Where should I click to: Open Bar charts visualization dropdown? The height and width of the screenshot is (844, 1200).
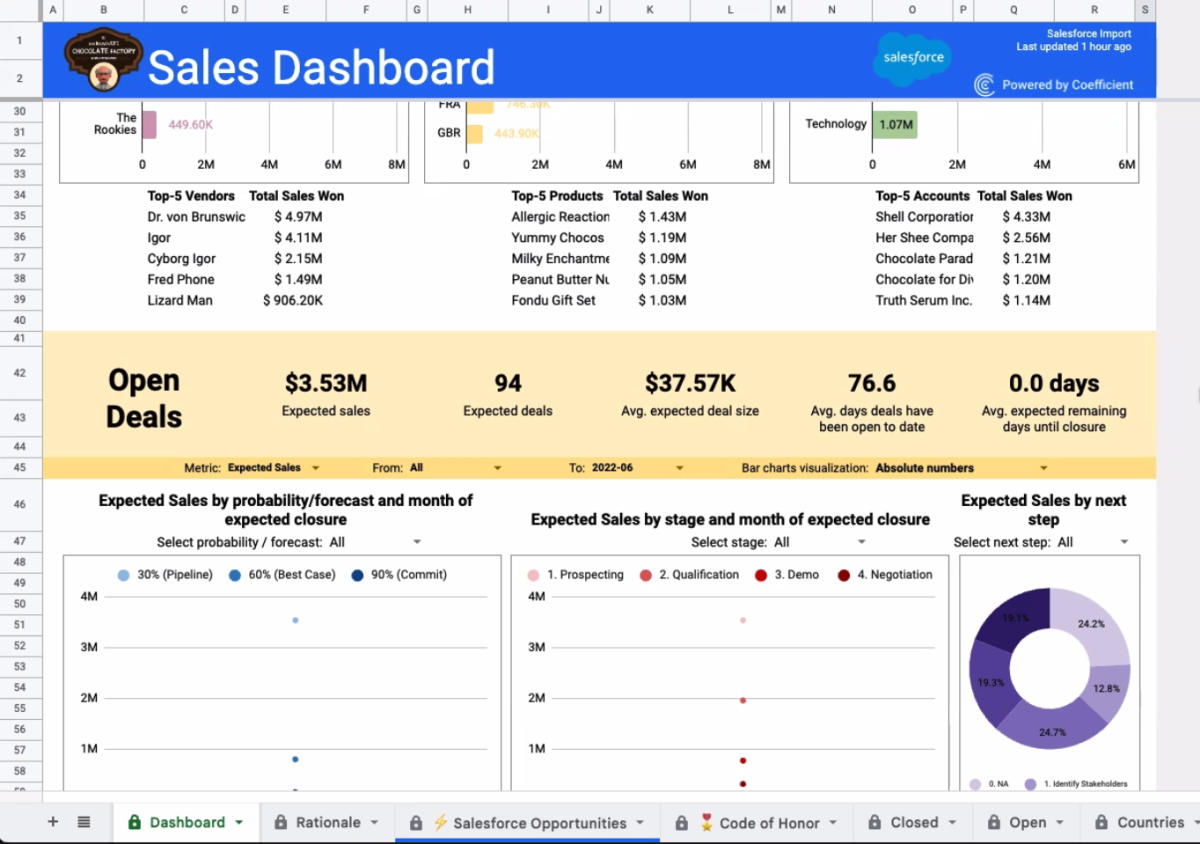click(x=1043, y=468)
